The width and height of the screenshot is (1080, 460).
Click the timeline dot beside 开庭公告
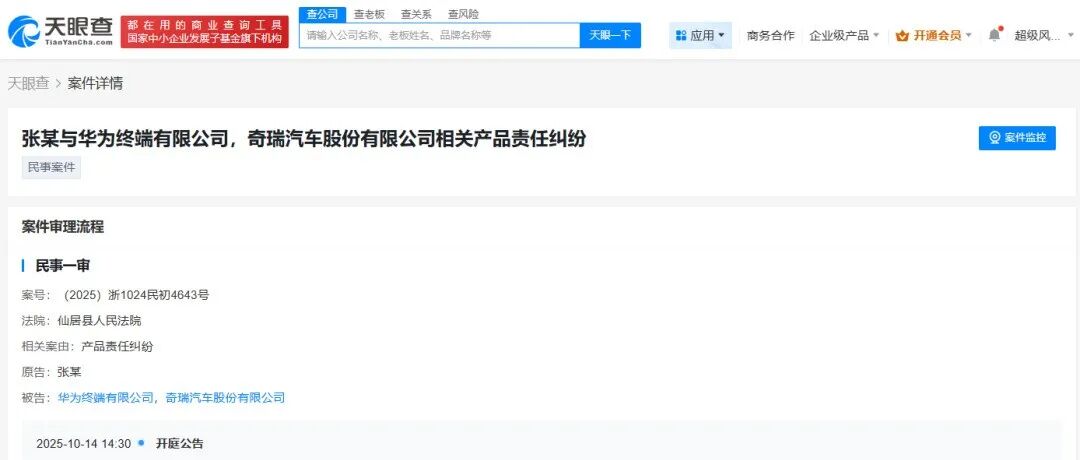141,443
